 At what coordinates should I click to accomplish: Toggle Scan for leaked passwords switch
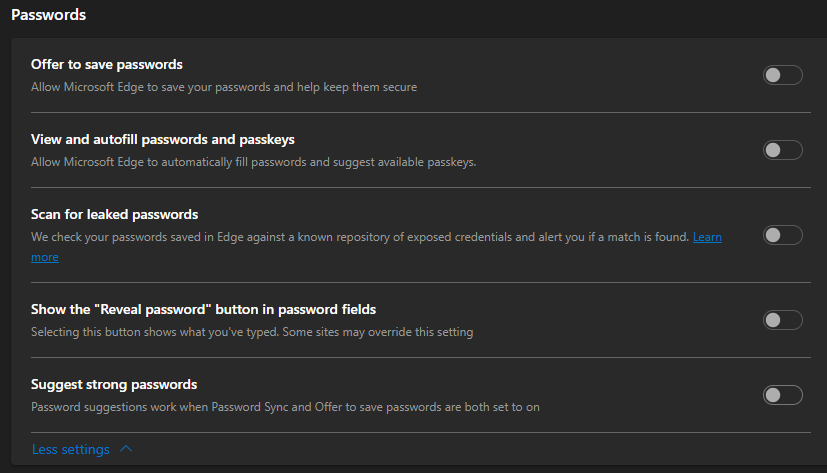(x=783, y=235)
